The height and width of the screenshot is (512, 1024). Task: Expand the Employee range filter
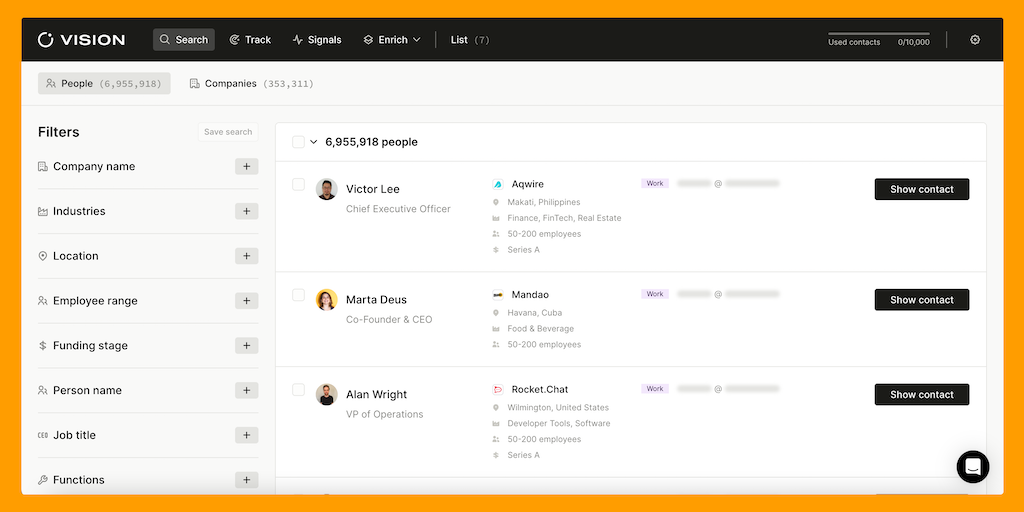(246, 301)
